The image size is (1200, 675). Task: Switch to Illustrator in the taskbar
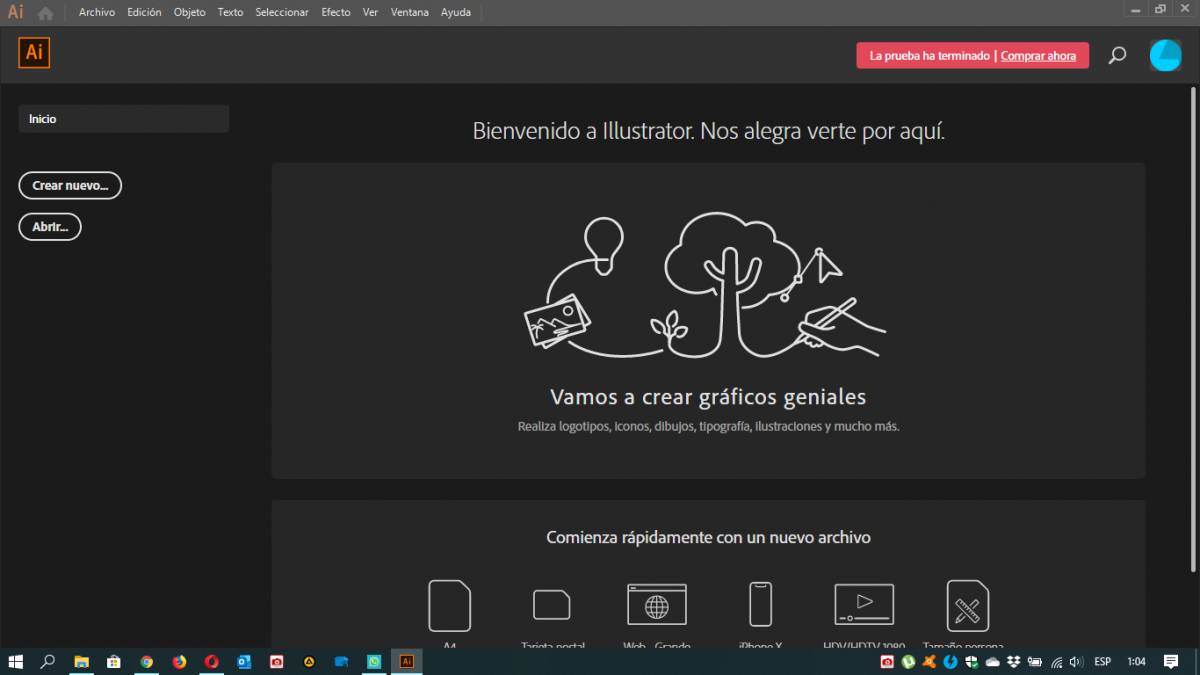(406, 661)
